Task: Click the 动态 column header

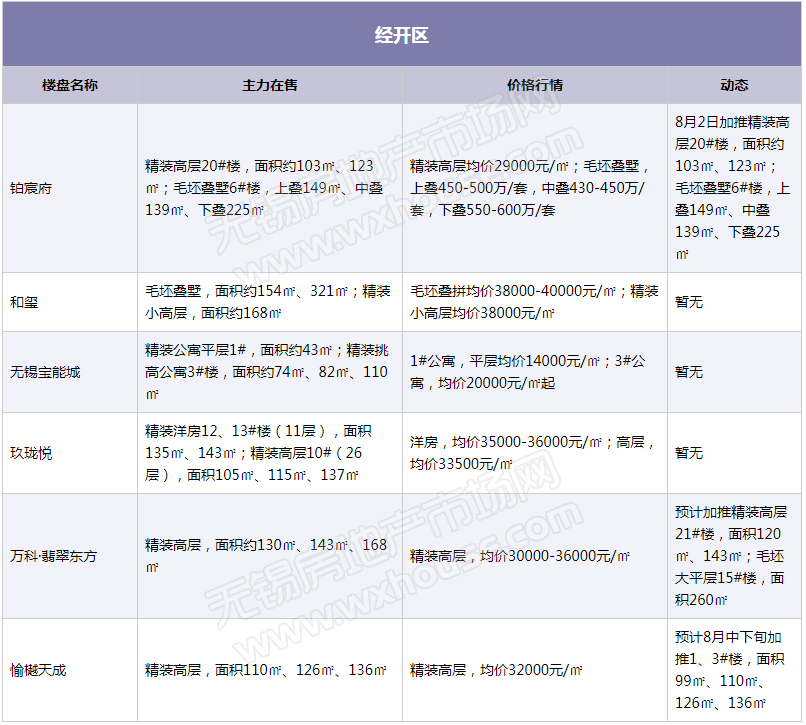Action: (734, 85)
